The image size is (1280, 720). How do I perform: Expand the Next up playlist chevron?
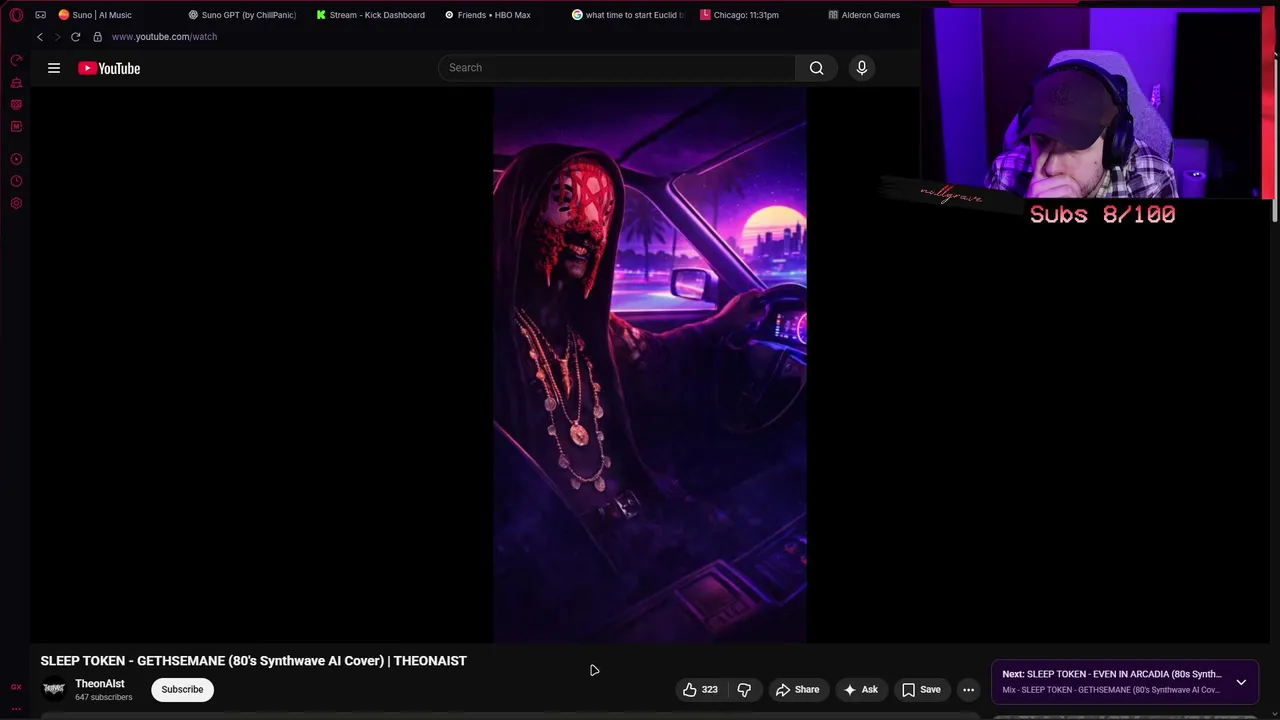pos(1241,682)
